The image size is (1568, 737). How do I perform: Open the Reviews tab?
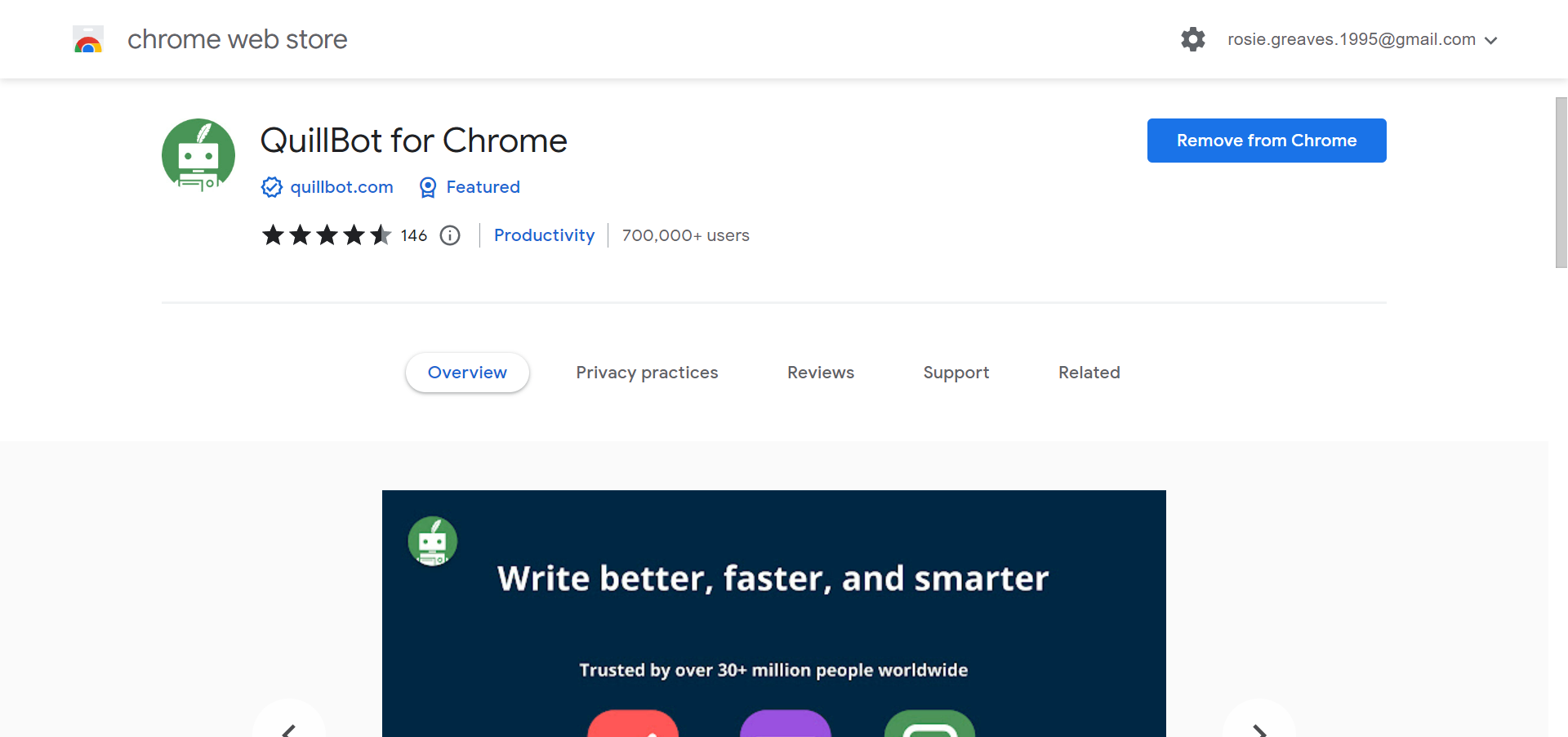[x=821, y=373]
